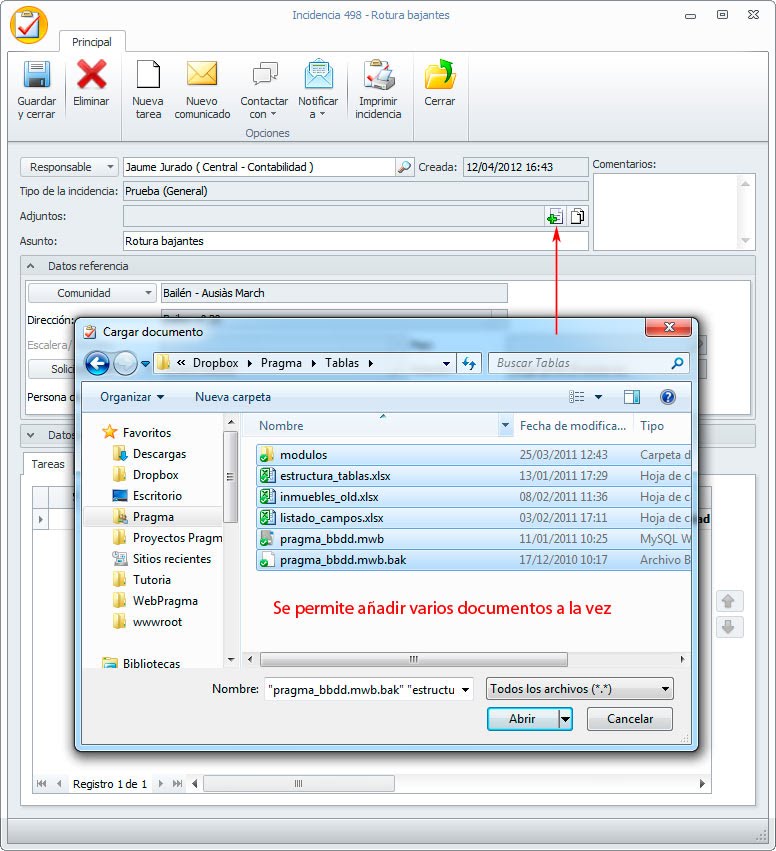Screen dimensions: 776x851
Task: Click the red Eliminar cross icon
Action: pos(91,74)
